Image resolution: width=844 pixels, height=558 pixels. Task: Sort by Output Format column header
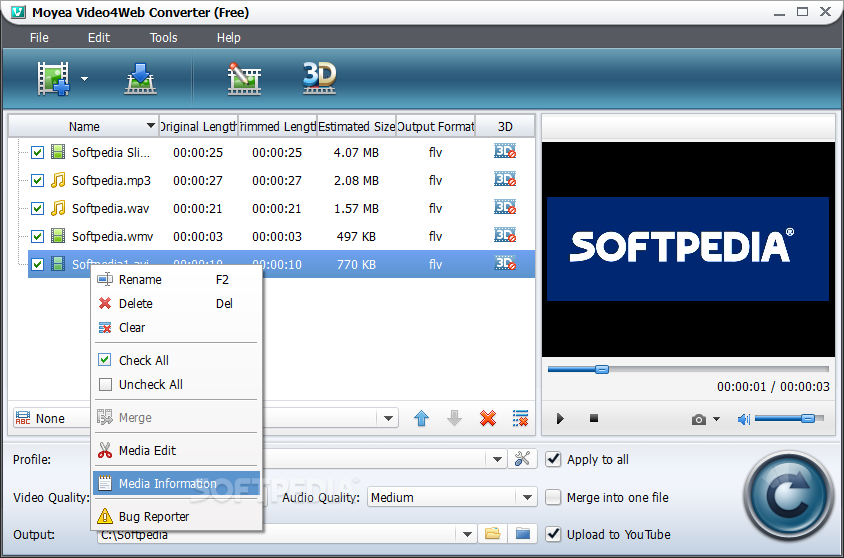point(435,126)
